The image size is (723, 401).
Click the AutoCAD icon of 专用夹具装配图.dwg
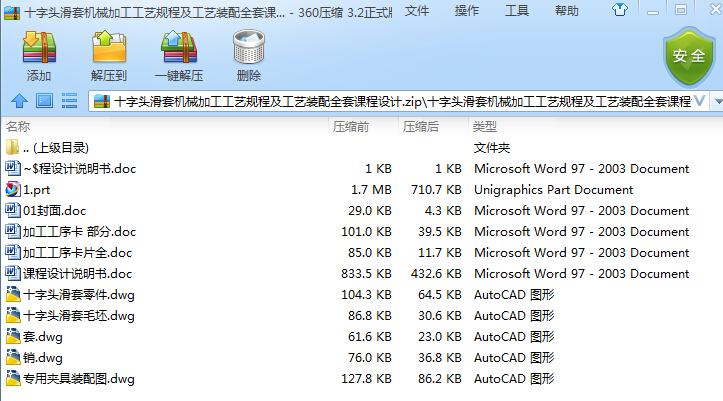pos(13,378)
